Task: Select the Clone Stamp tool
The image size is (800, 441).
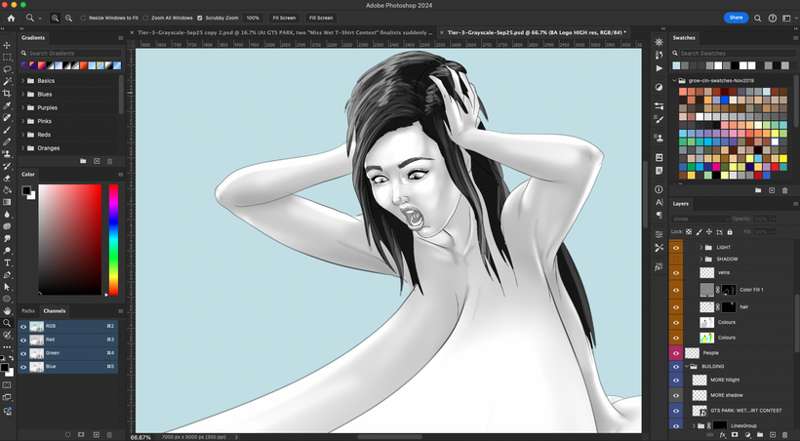Action: click(7, 154)
